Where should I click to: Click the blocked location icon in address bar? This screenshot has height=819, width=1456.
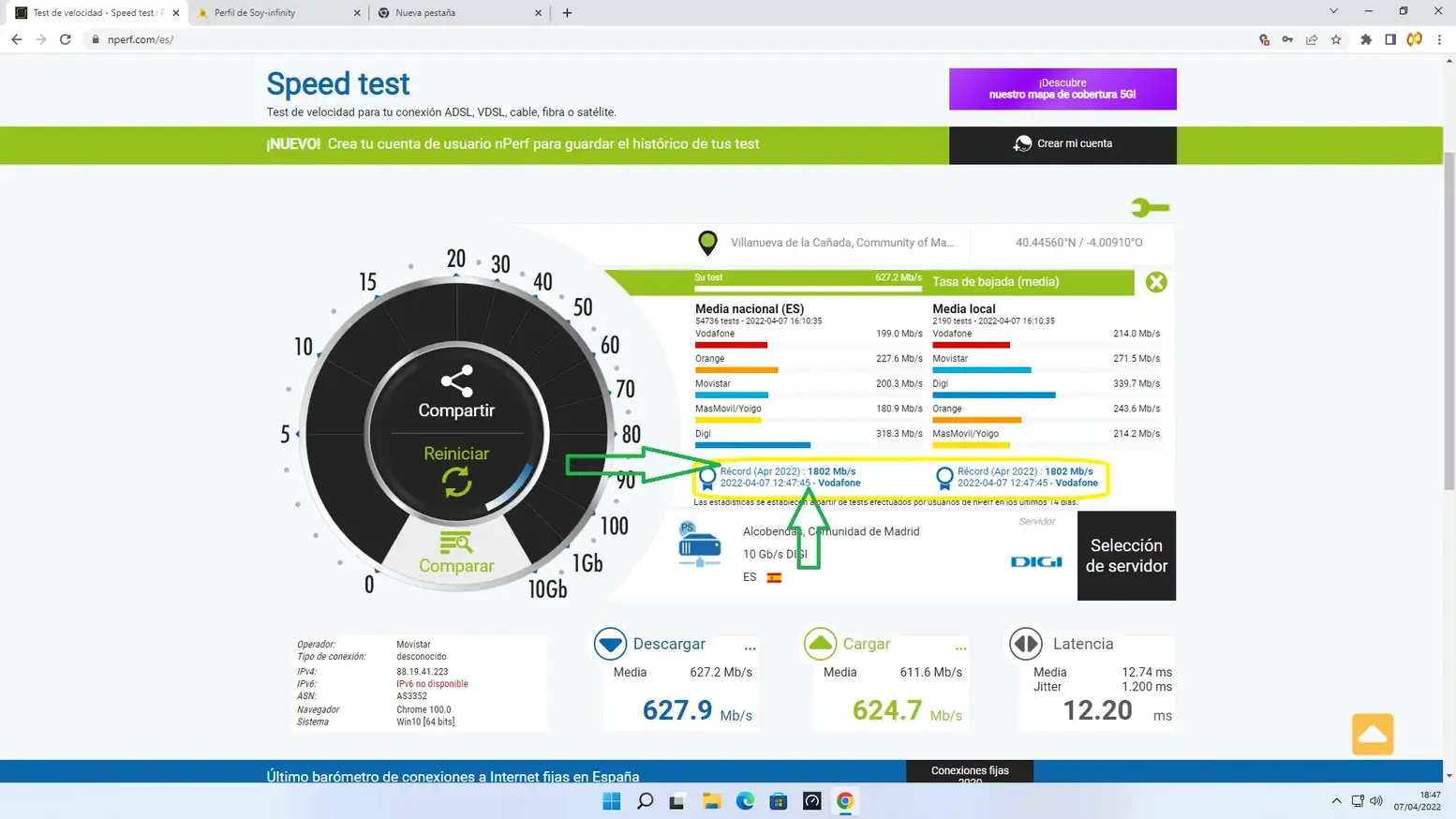click(x=1264, y=39)
